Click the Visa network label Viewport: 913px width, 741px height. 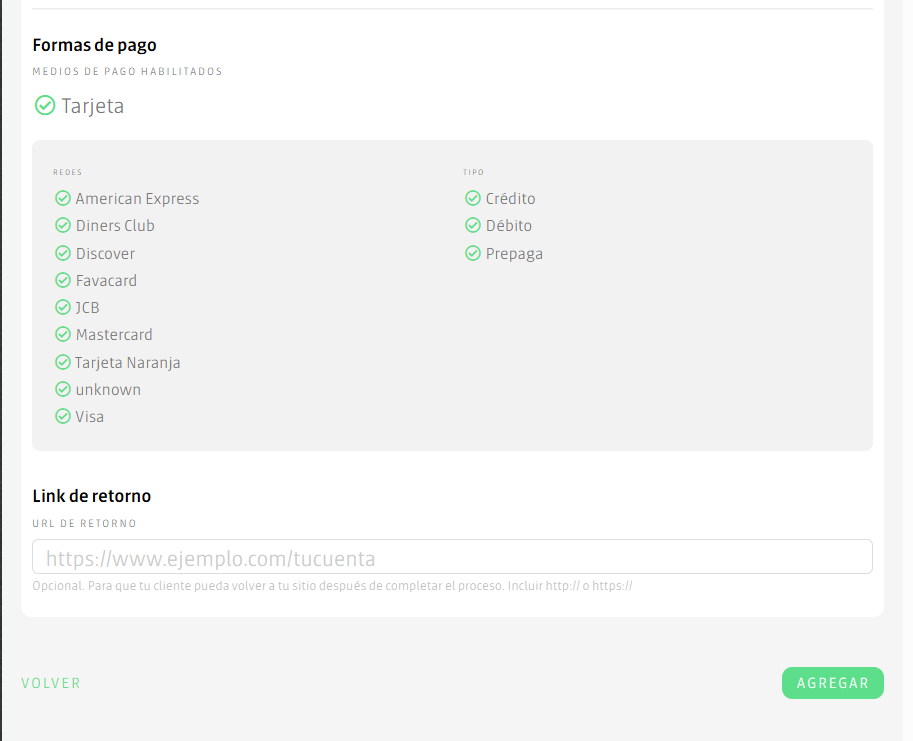pyautogui.click(x=88, y=416)
